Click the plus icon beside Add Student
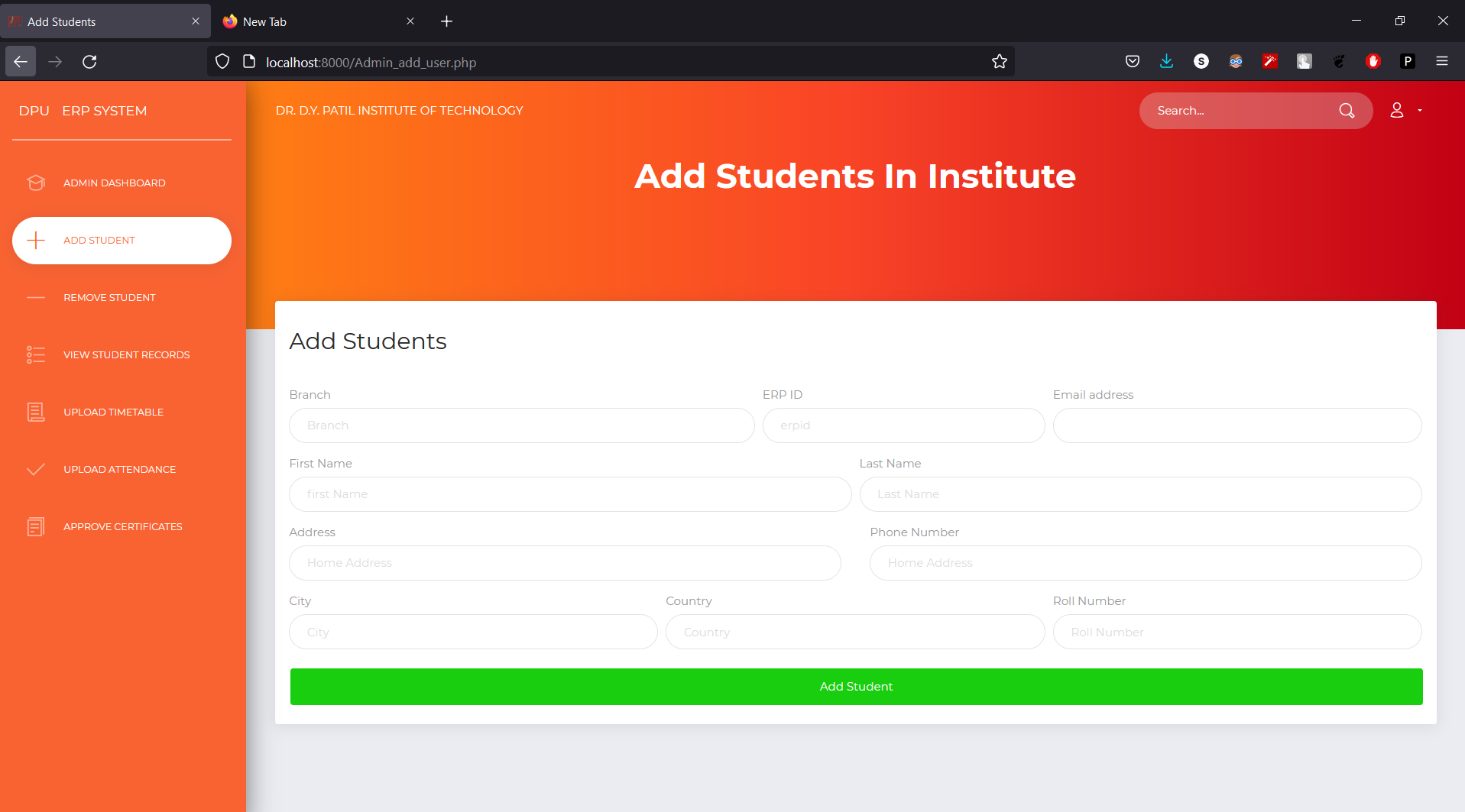 tap(36, 240)
